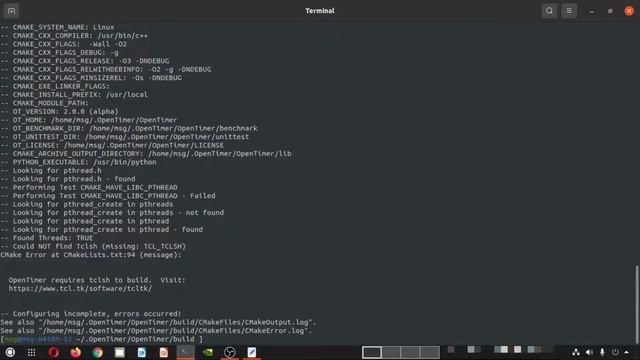
Task: Click 'Could NOT find Tclsh' line
Action: pyautogui.click(x=93, y=247)
